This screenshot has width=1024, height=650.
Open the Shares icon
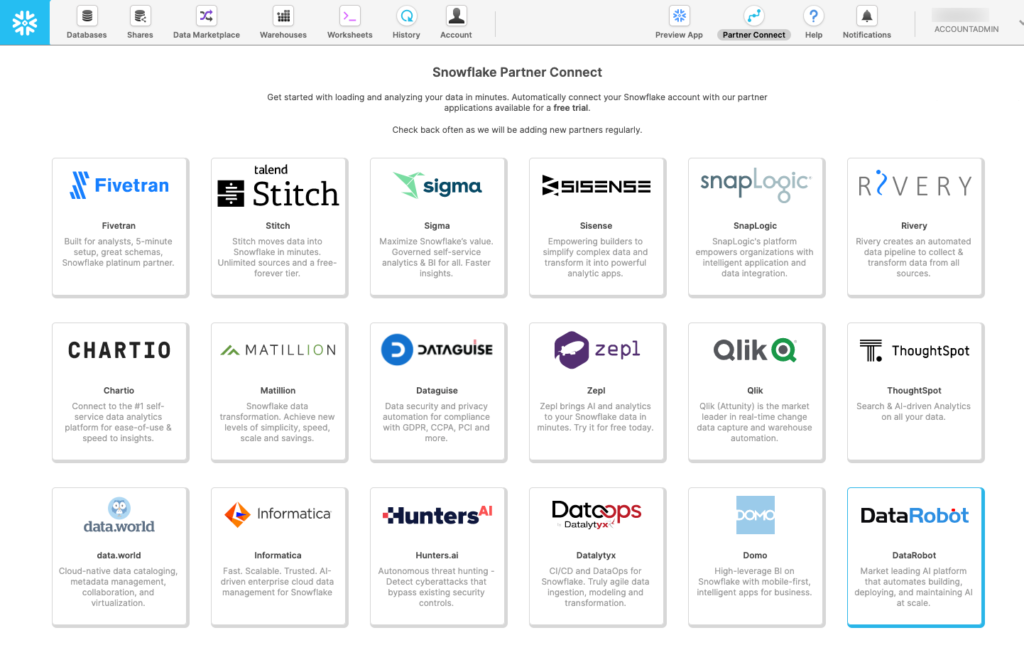[140, 16]
